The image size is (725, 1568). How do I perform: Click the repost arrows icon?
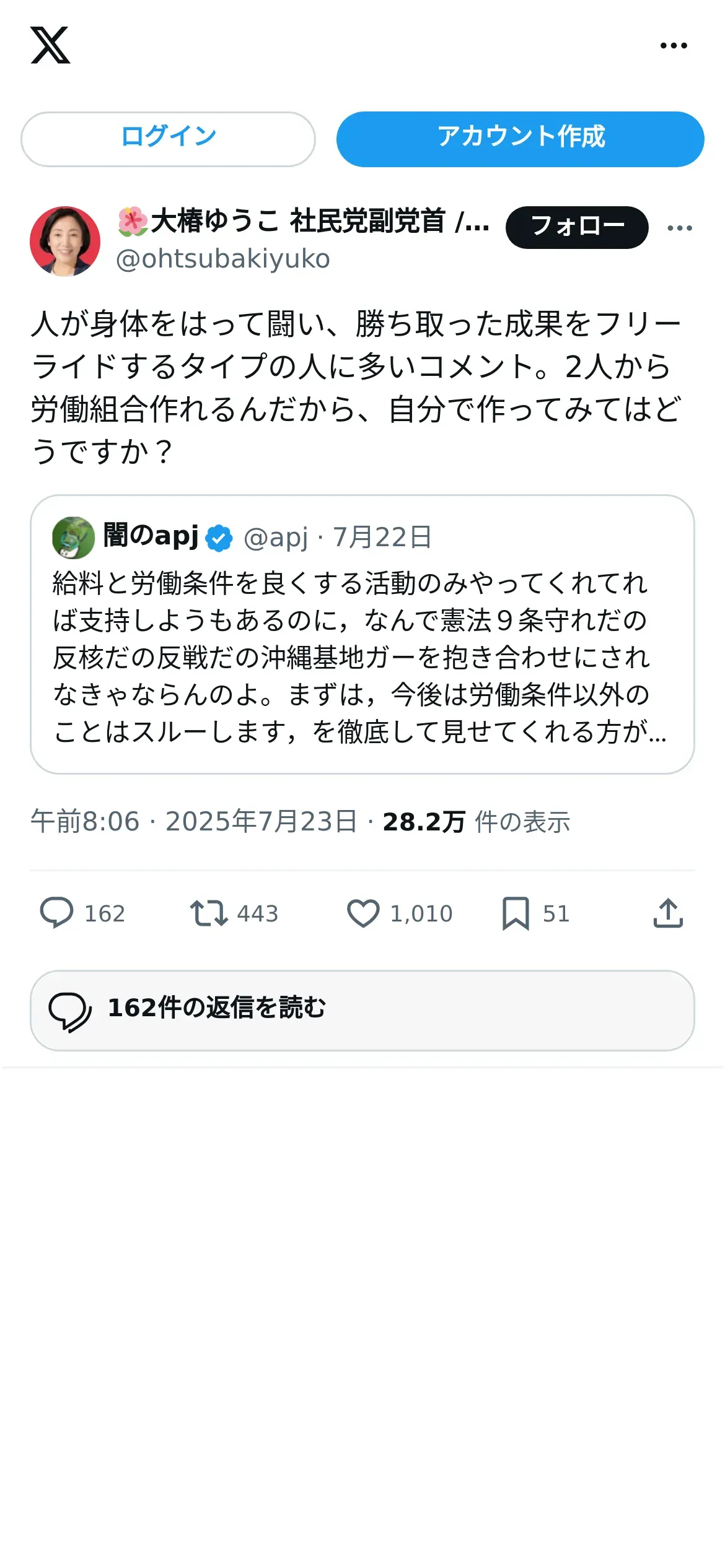tap(209, 913)
